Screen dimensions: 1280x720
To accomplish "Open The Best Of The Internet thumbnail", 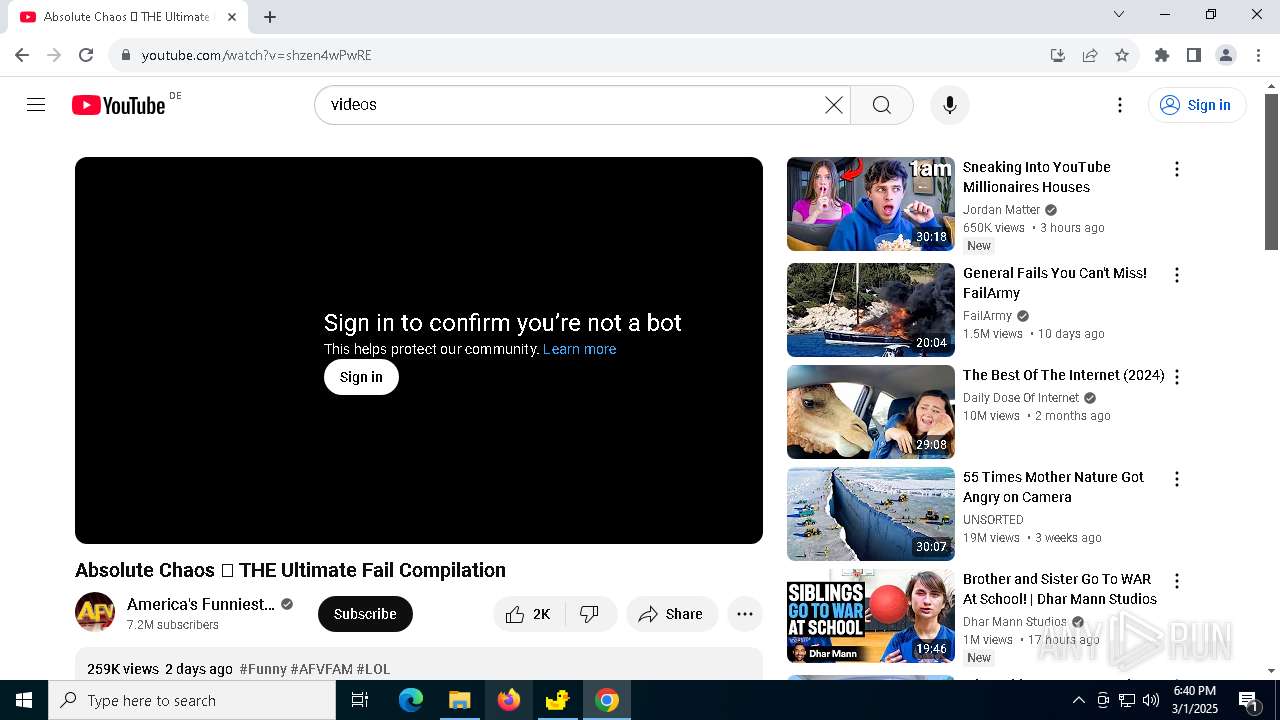I will click(x=871, y=412).
